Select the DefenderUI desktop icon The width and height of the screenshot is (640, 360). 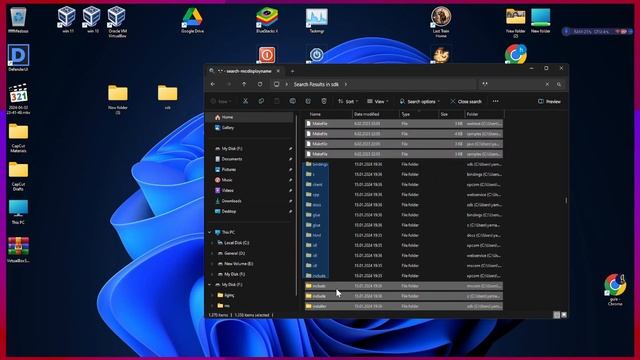pos(18,58)
